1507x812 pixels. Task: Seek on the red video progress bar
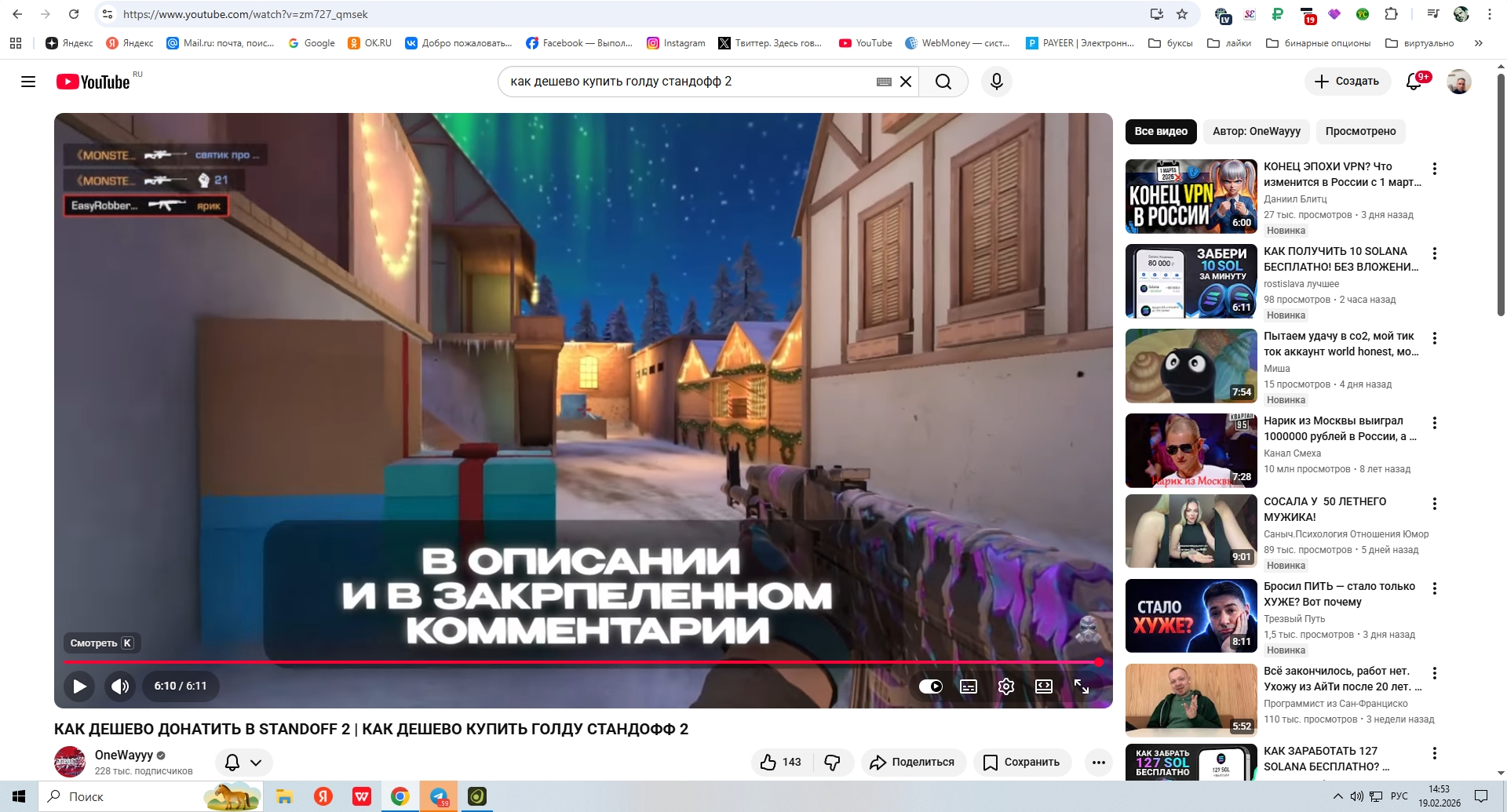click(582, 662)
